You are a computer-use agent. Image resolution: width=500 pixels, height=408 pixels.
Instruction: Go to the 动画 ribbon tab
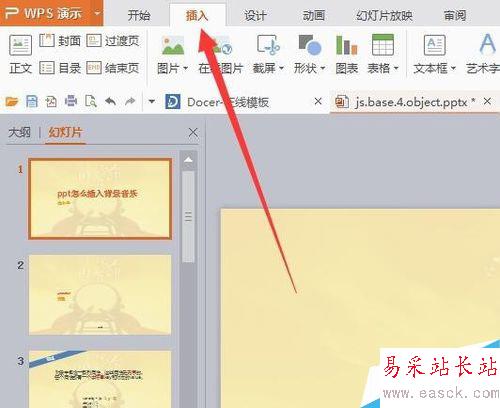tap(313, 15)
